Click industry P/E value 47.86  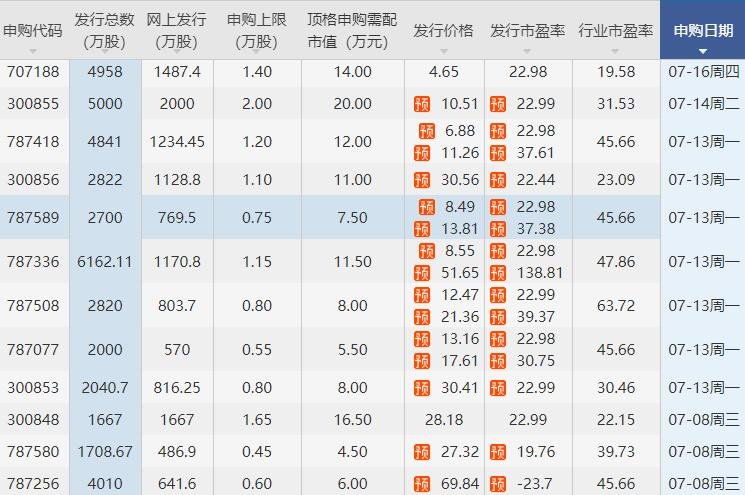pos(616,262)
